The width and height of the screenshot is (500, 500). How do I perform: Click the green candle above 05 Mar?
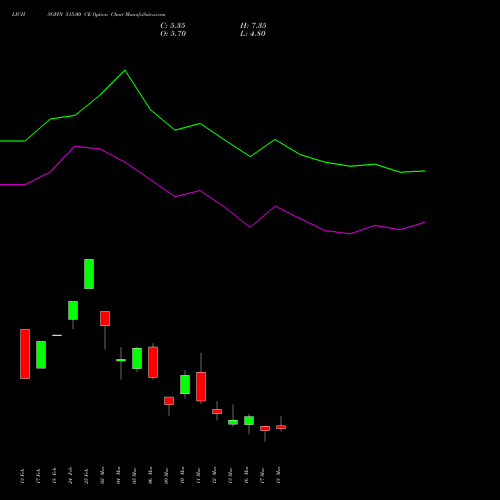tap(137, 358)
